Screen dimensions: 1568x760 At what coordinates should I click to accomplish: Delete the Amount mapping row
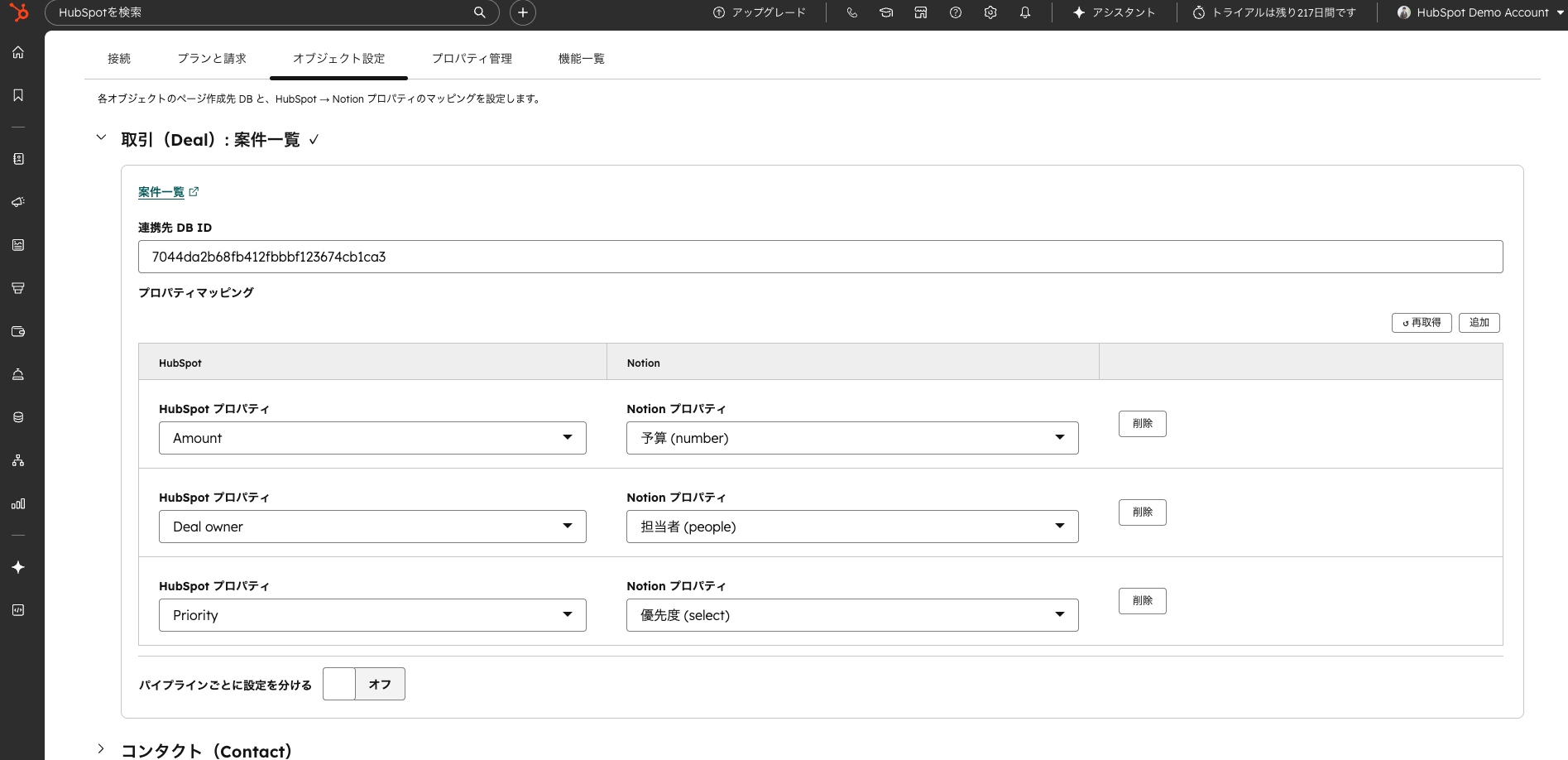pos(1143,424)
